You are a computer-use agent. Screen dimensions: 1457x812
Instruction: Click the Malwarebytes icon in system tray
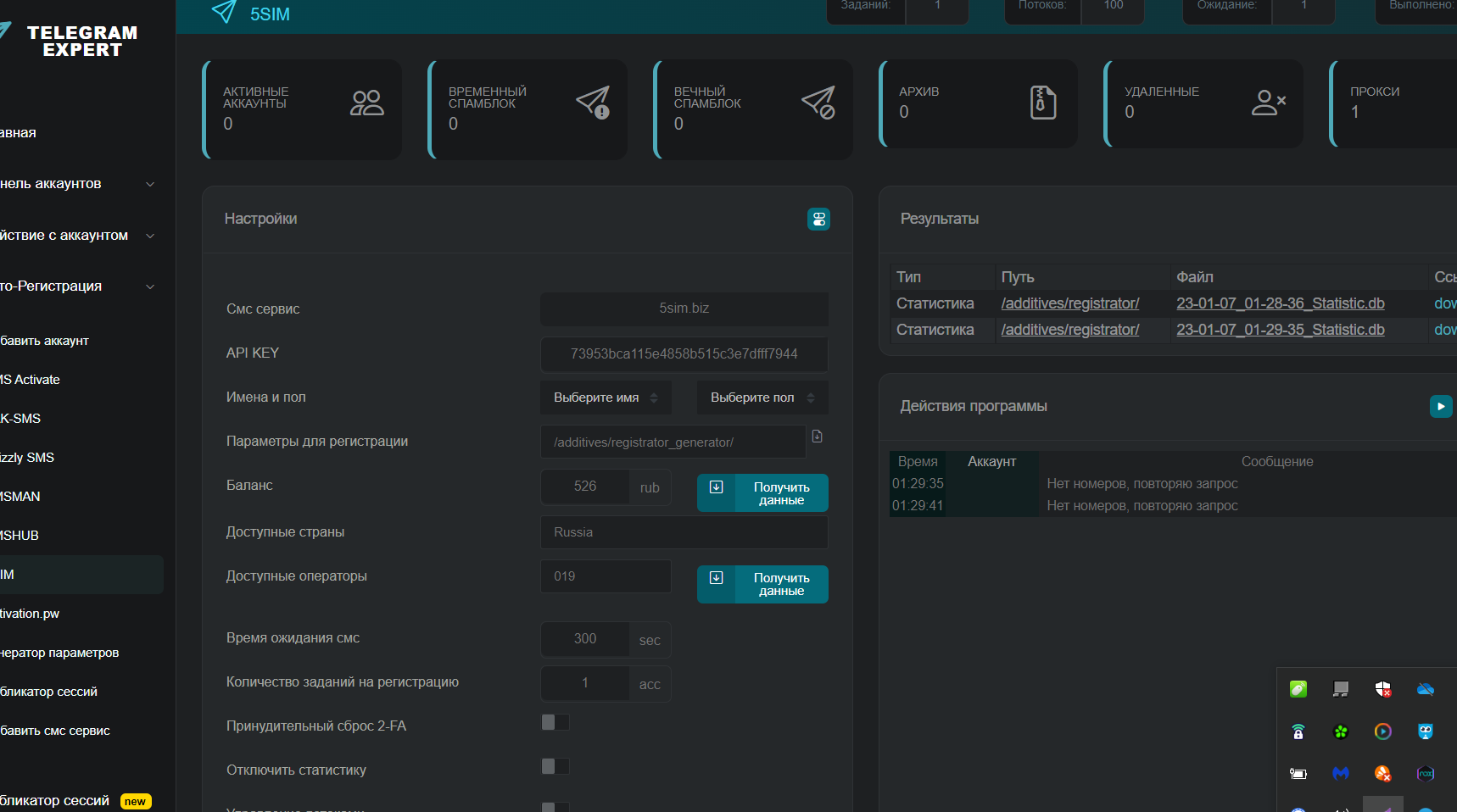click(1340, 773)
